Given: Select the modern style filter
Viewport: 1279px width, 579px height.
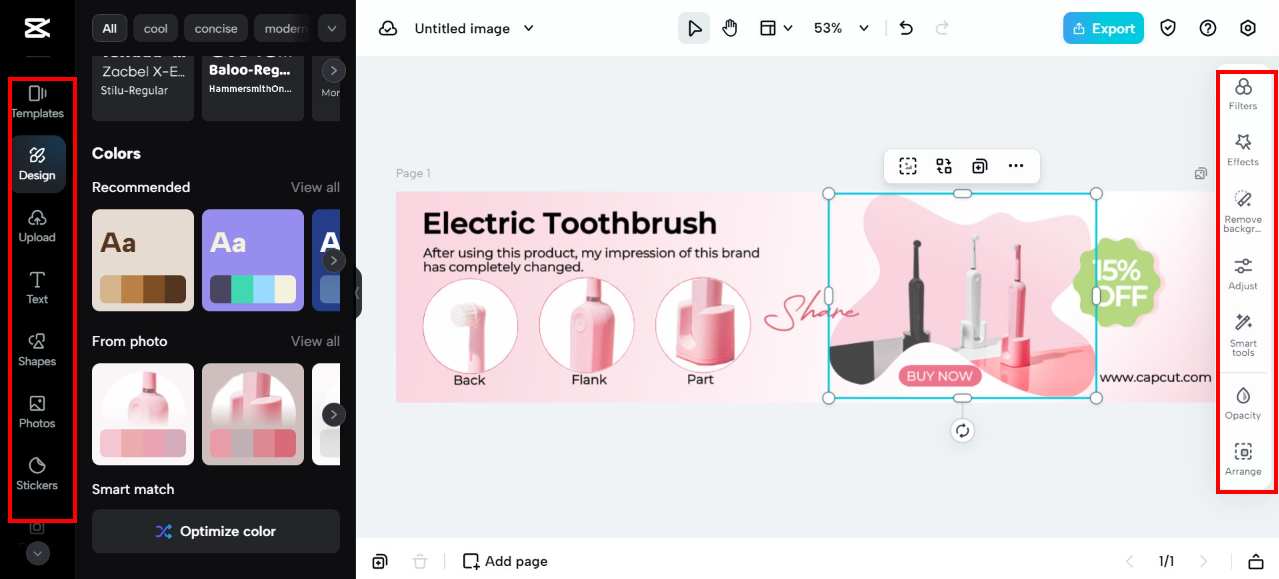Looking at the screenshot, I should click(282, 28).
